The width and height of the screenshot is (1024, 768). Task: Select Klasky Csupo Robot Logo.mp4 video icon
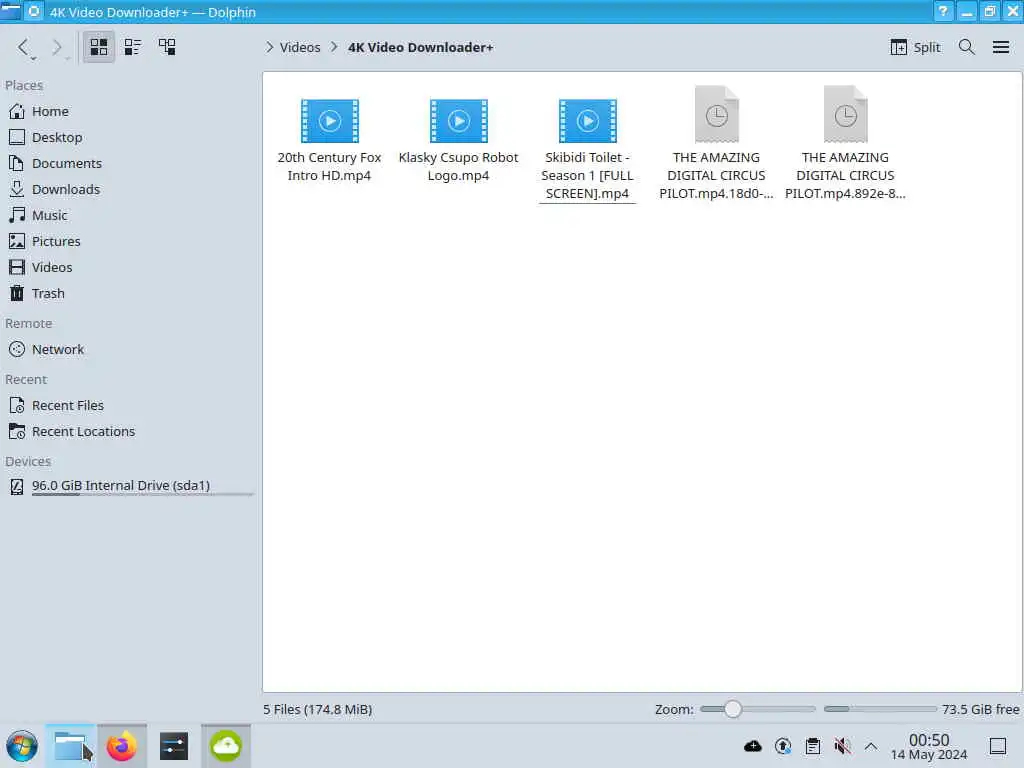458,121
